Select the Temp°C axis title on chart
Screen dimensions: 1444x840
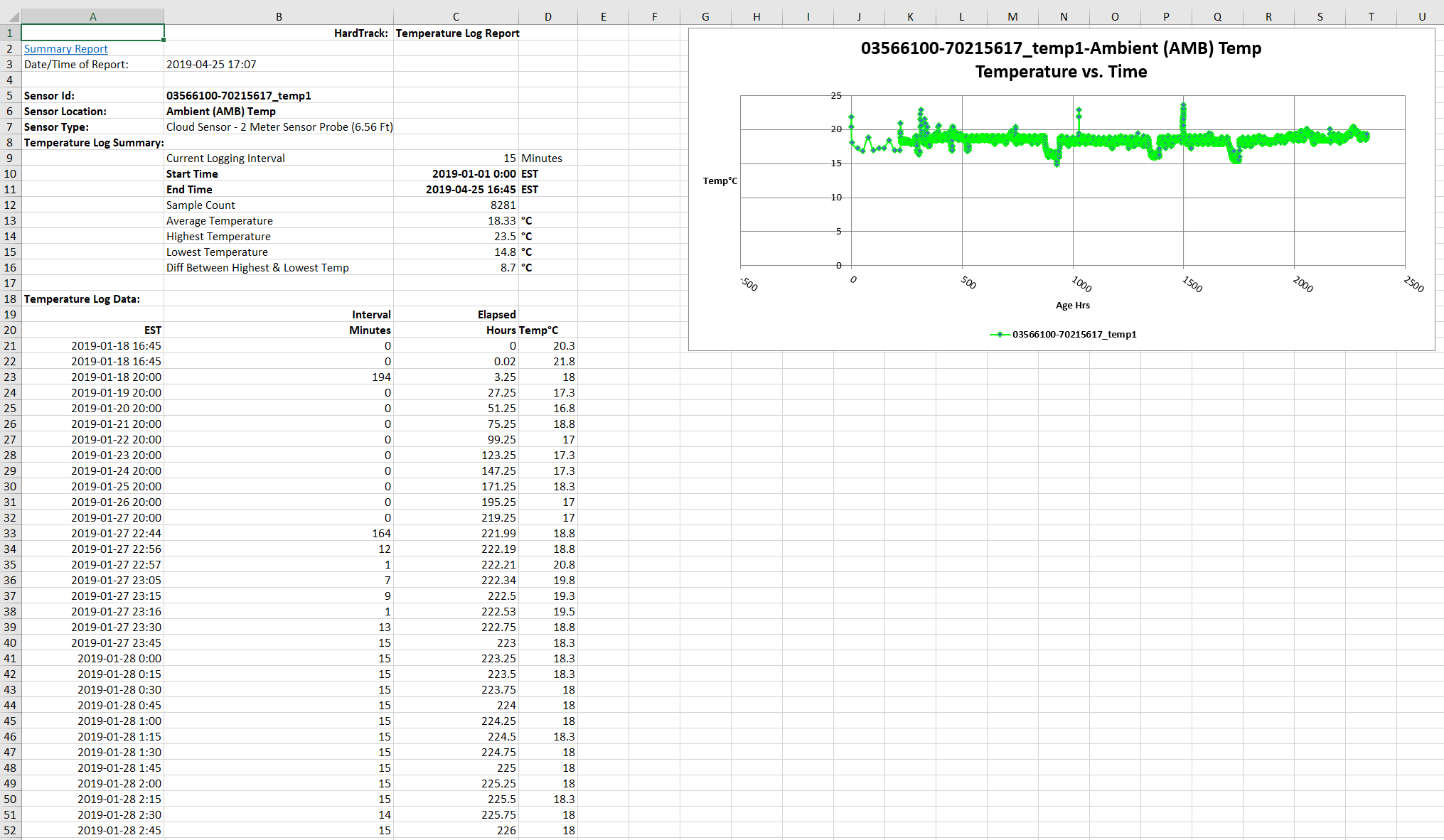pyautogui.click(x=720, y=181)
